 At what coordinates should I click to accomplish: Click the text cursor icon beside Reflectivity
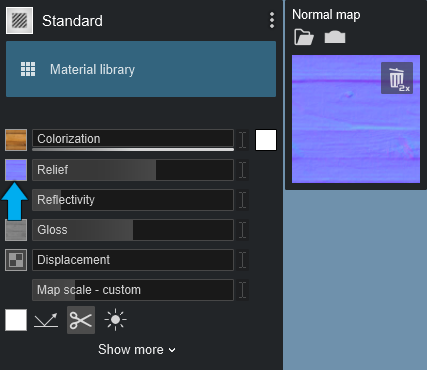click(x=243, y=200)
